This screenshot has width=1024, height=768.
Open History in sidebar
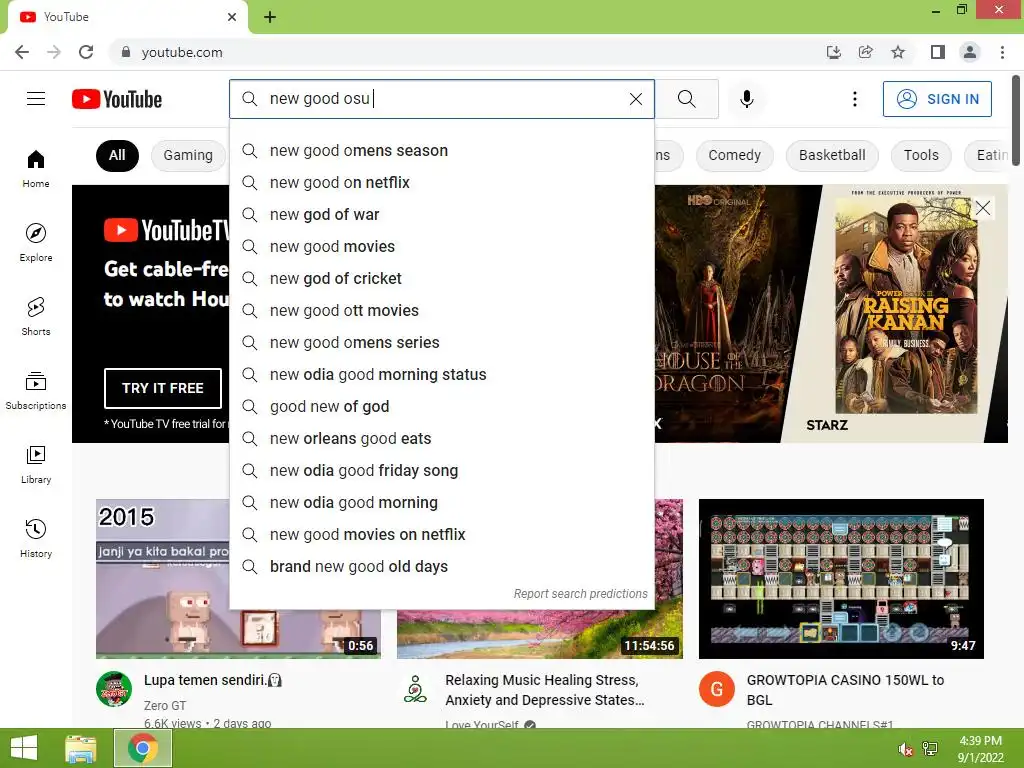click(36, 538)
